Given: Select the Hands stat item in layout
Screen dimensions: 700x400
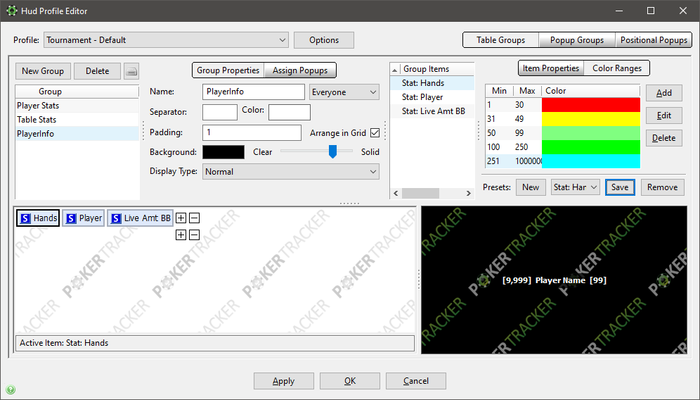Looking at the screenshot, I should pyautogui.click(x=38, y=218).
